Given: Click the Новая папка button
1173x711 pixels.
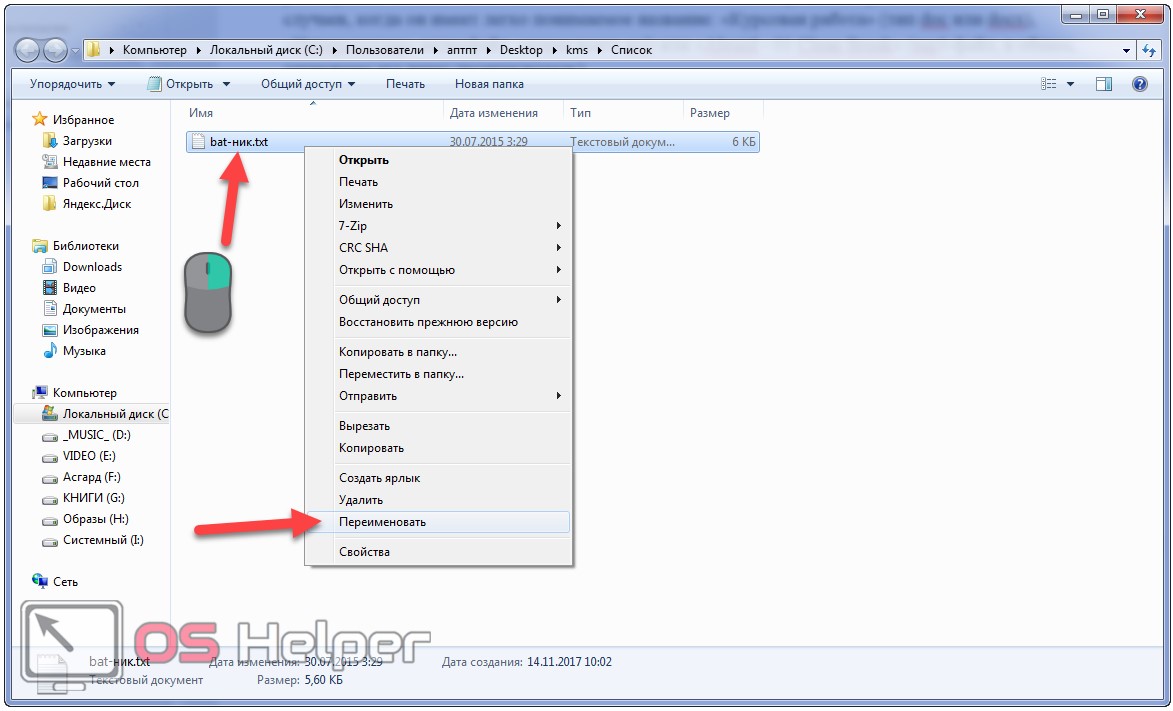Looking at the screenshot, I should (x=489, y=84).
